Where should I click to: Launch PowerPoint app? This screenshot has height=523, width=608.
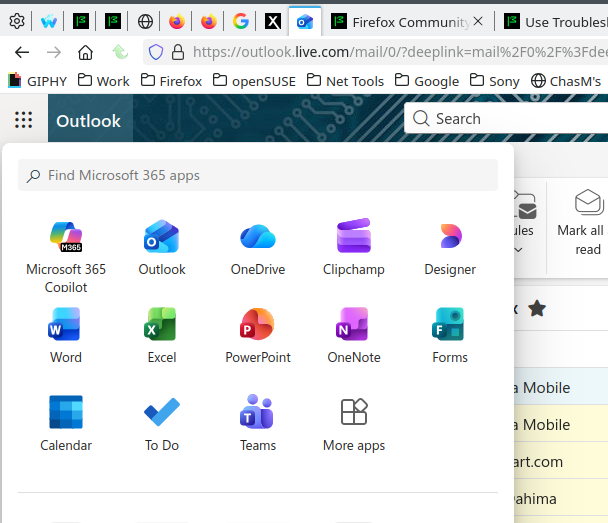click(258, 336)
